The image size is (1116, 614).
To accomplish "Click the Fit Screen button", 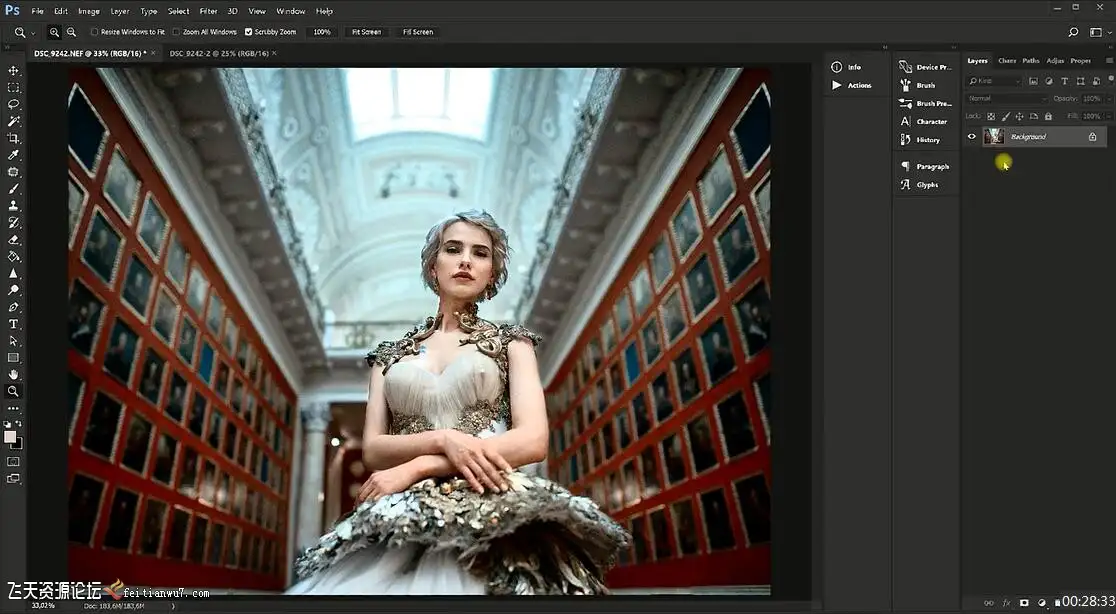I will 366,32.
